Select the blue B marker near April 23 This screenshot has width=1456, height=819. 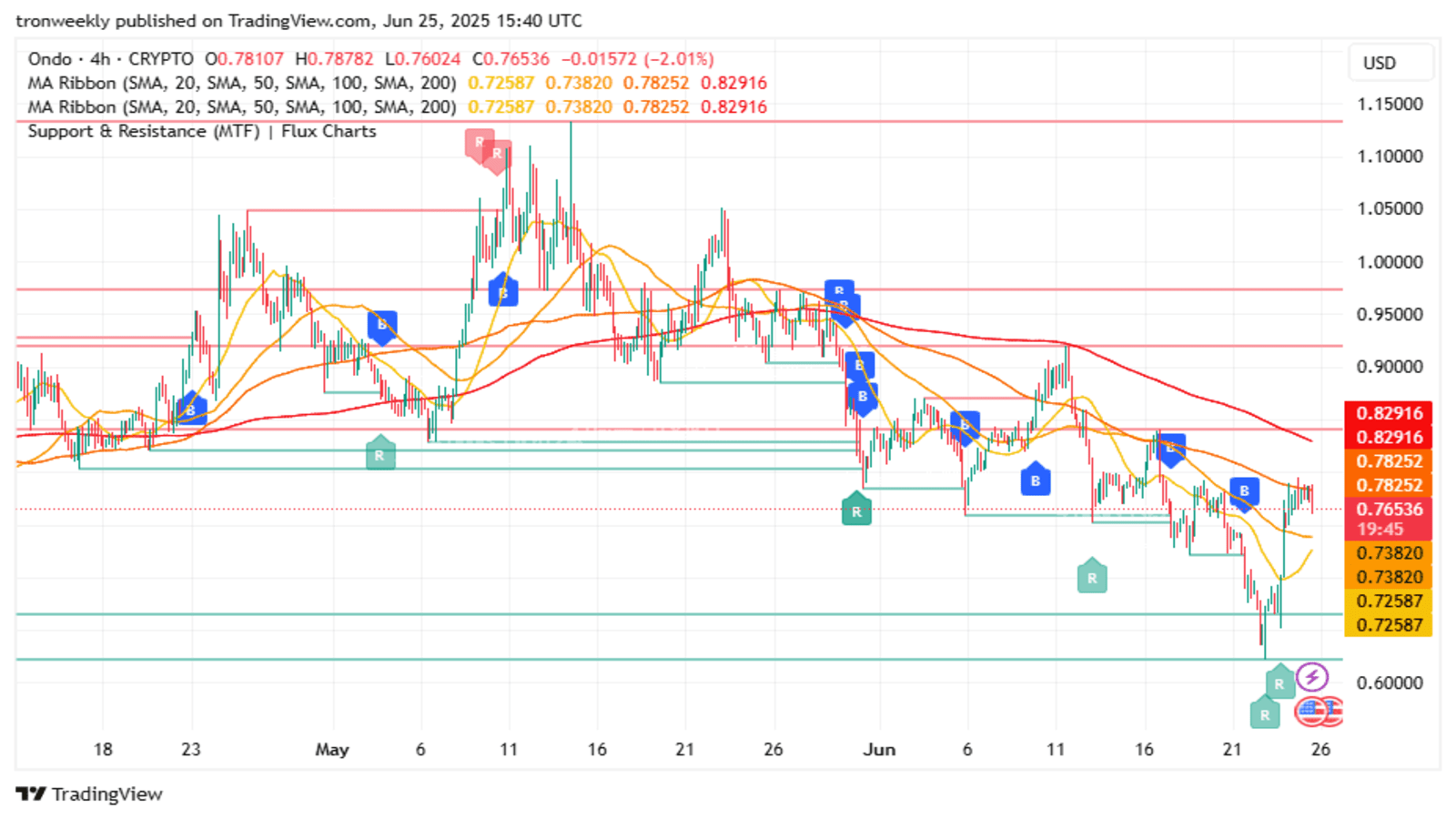click(191, 409)
